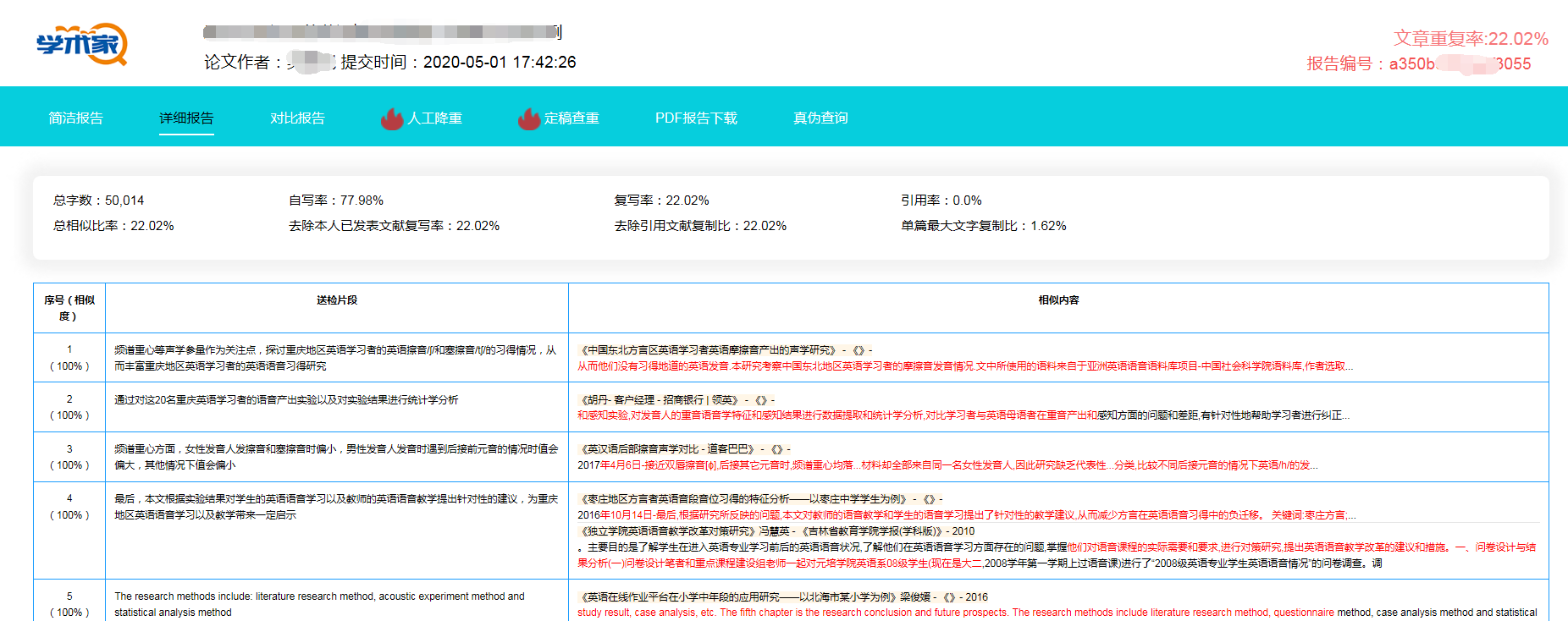Open source 《英汉语后部擦音声学对比 - 道客巴巴》

[668, 449]
